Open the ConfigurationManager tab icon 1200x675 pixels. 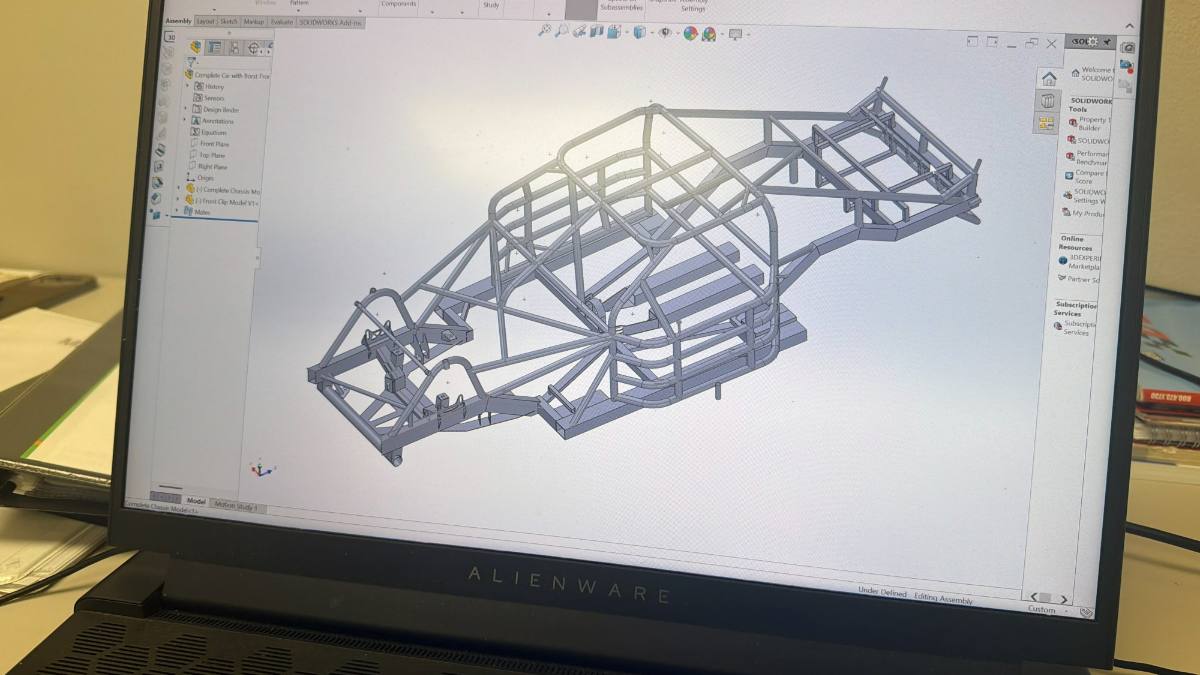coord(233,47)
